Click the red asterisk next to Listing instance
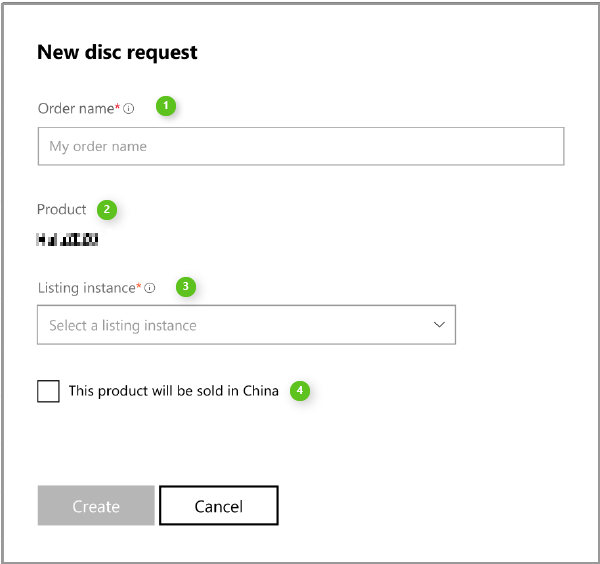This screenshot has width=600, height=564. pyautogui.click(x=139, y=286)
